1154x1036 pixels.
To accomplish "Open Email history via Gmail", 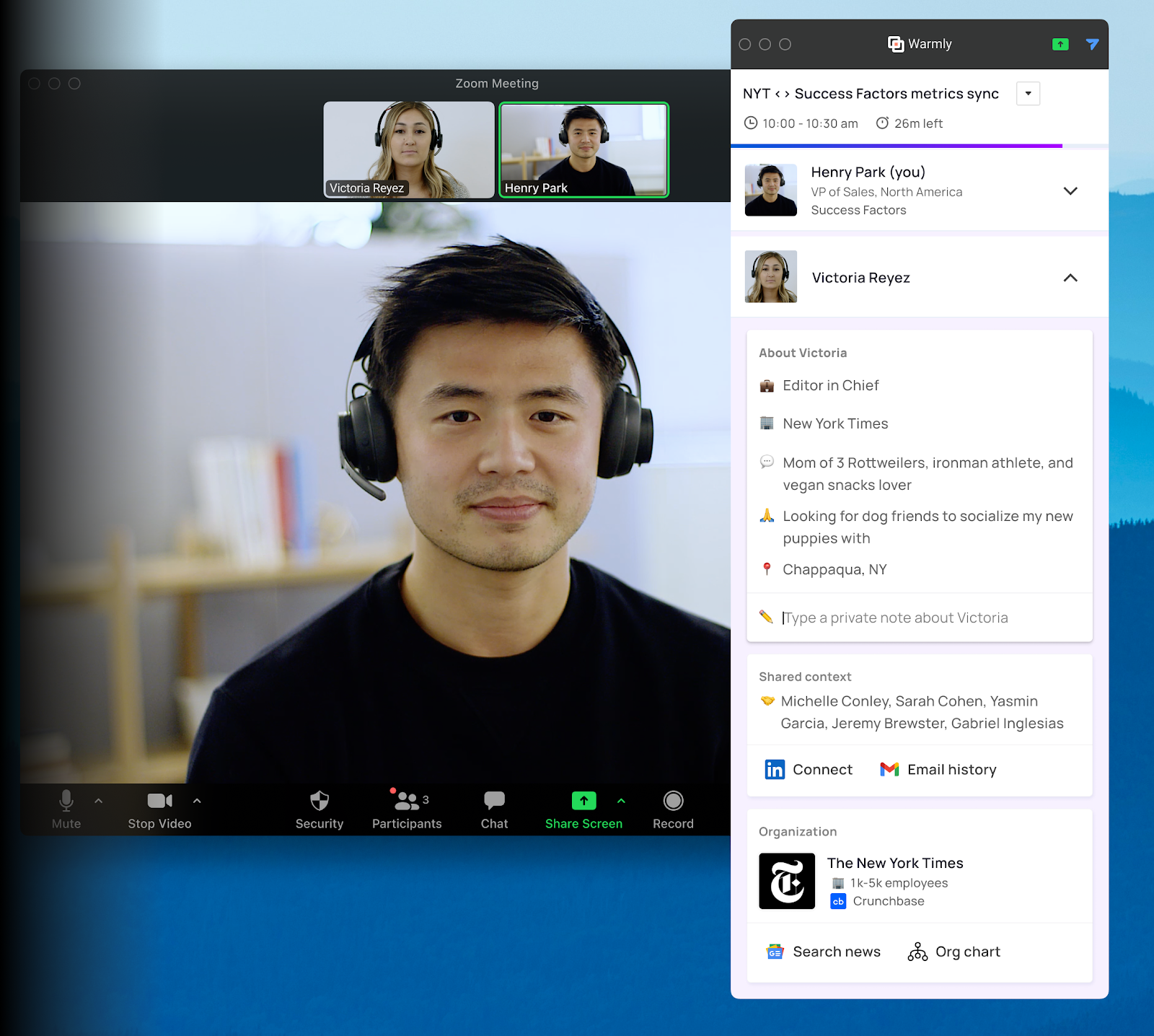I will tap(938, 770).
